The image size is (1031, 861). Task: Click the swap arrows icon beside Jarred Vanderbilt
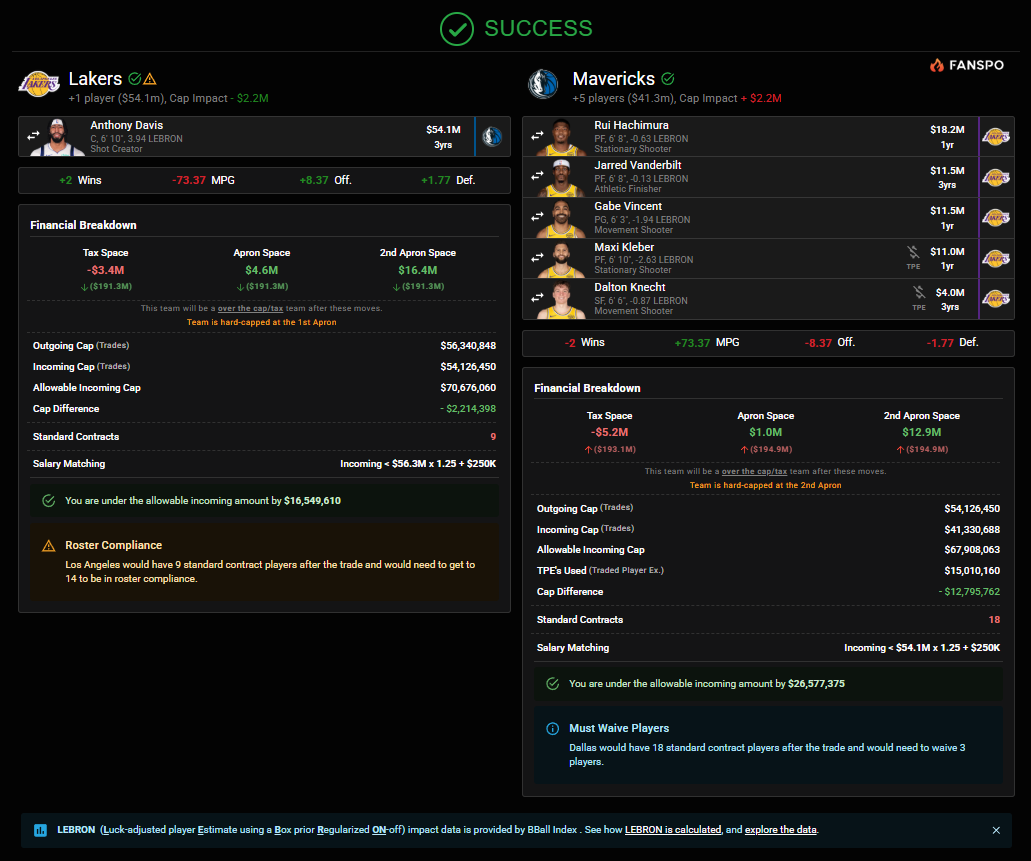coord(537,176)
